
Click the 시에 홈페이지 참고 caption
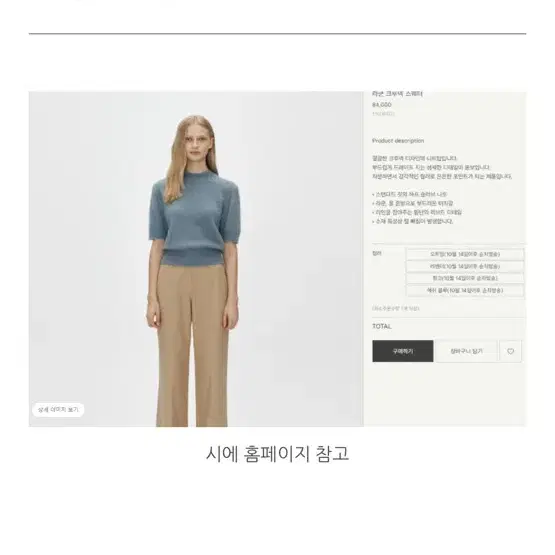tap(278, 454)
